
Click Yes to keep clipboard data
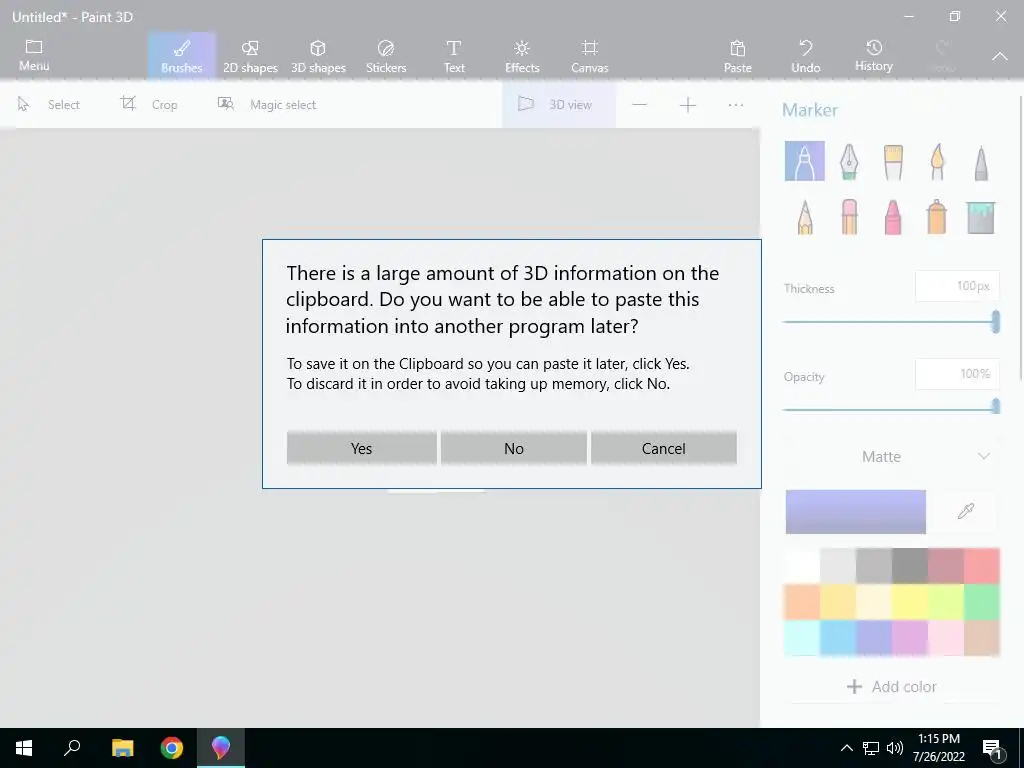tap(361, 448)
